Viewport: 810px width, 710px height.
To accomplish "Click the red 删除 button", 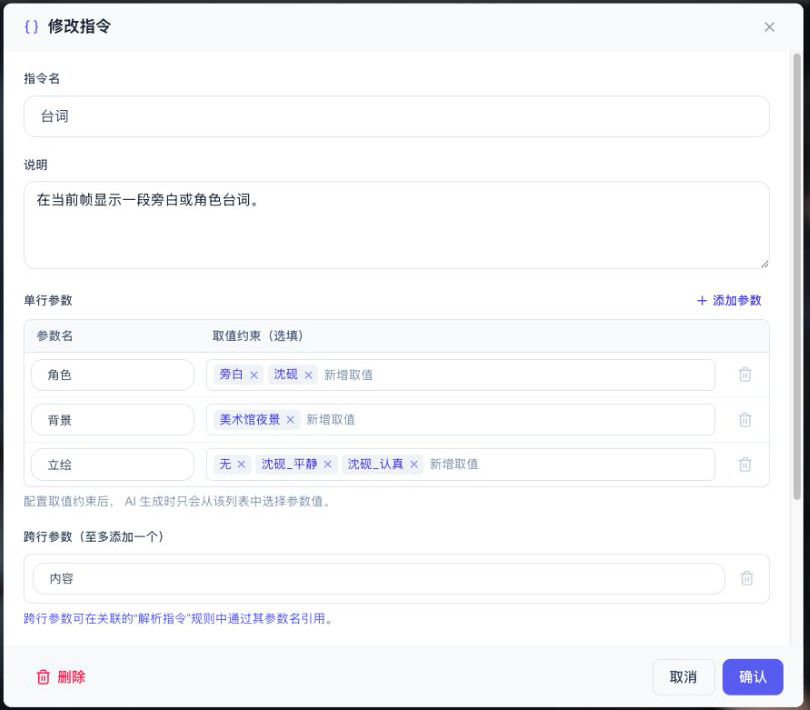I will pyautogui.click(x=61, y=677).
